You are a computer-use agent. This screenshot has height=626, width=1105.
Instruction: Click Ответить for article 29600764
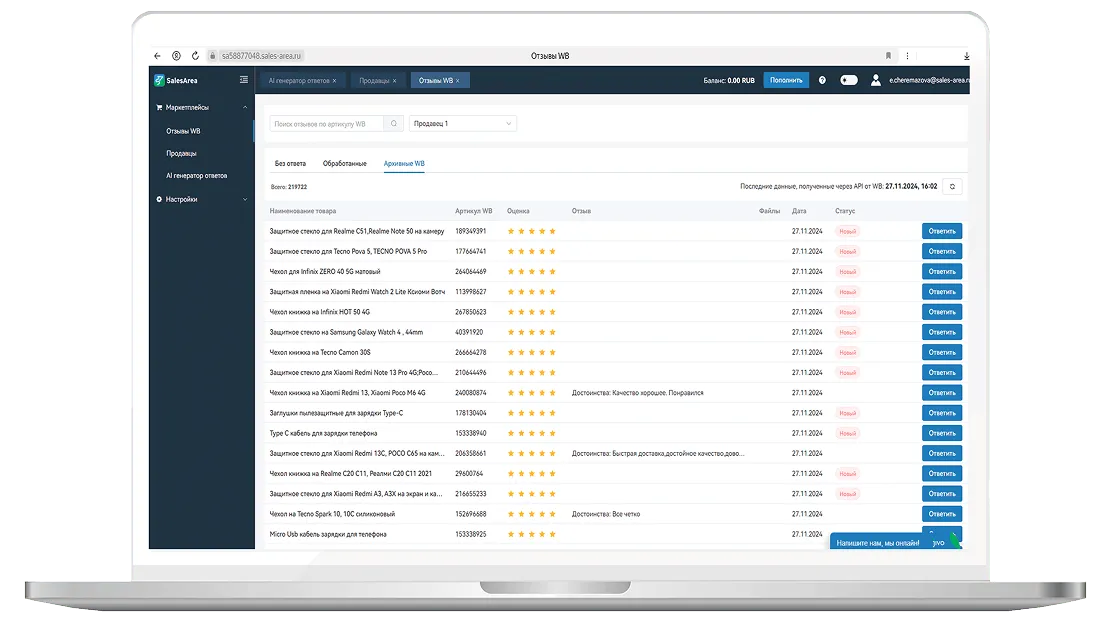[x=942, y=474]
